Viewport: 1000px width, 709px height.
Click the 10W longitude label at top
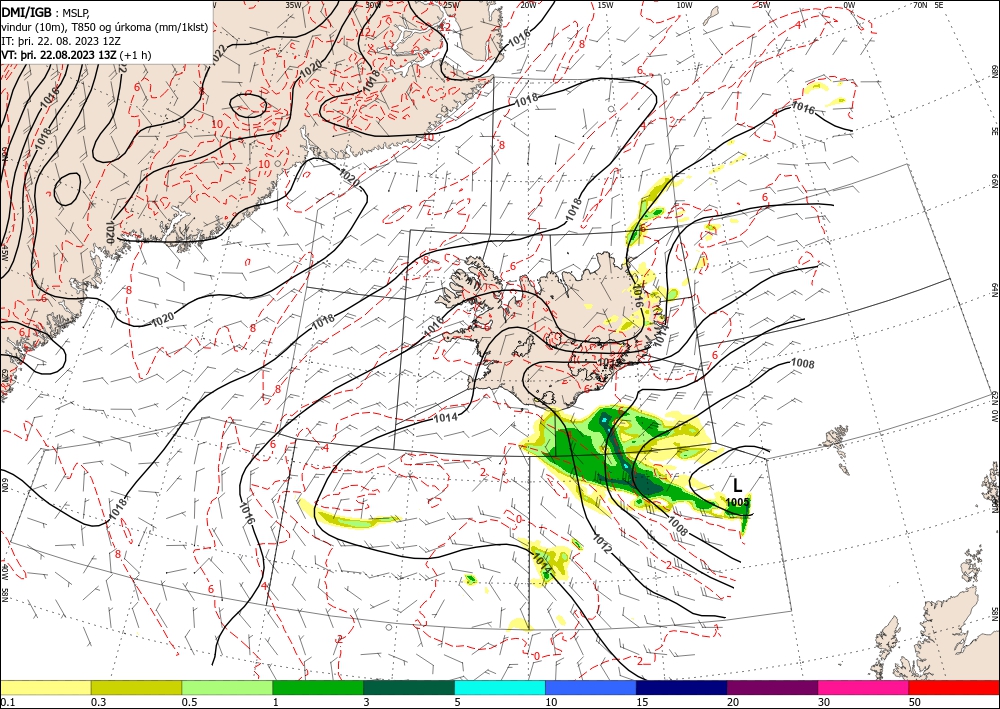[684, 4]
